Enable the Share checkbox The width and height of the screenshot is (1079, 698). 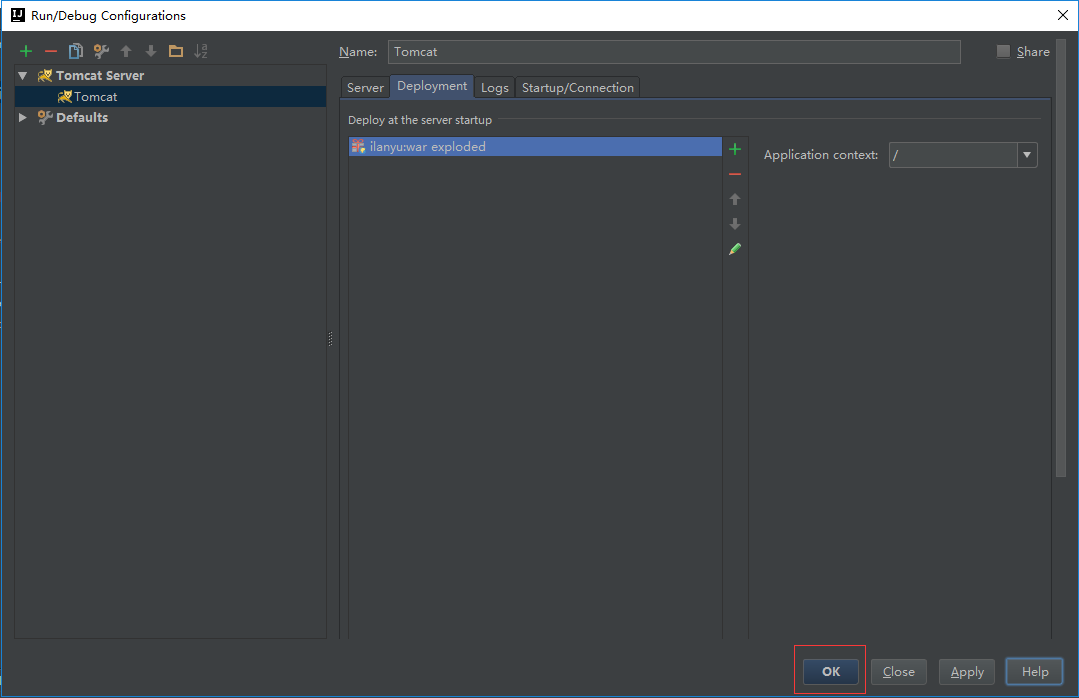click(x=1003, y=52)
